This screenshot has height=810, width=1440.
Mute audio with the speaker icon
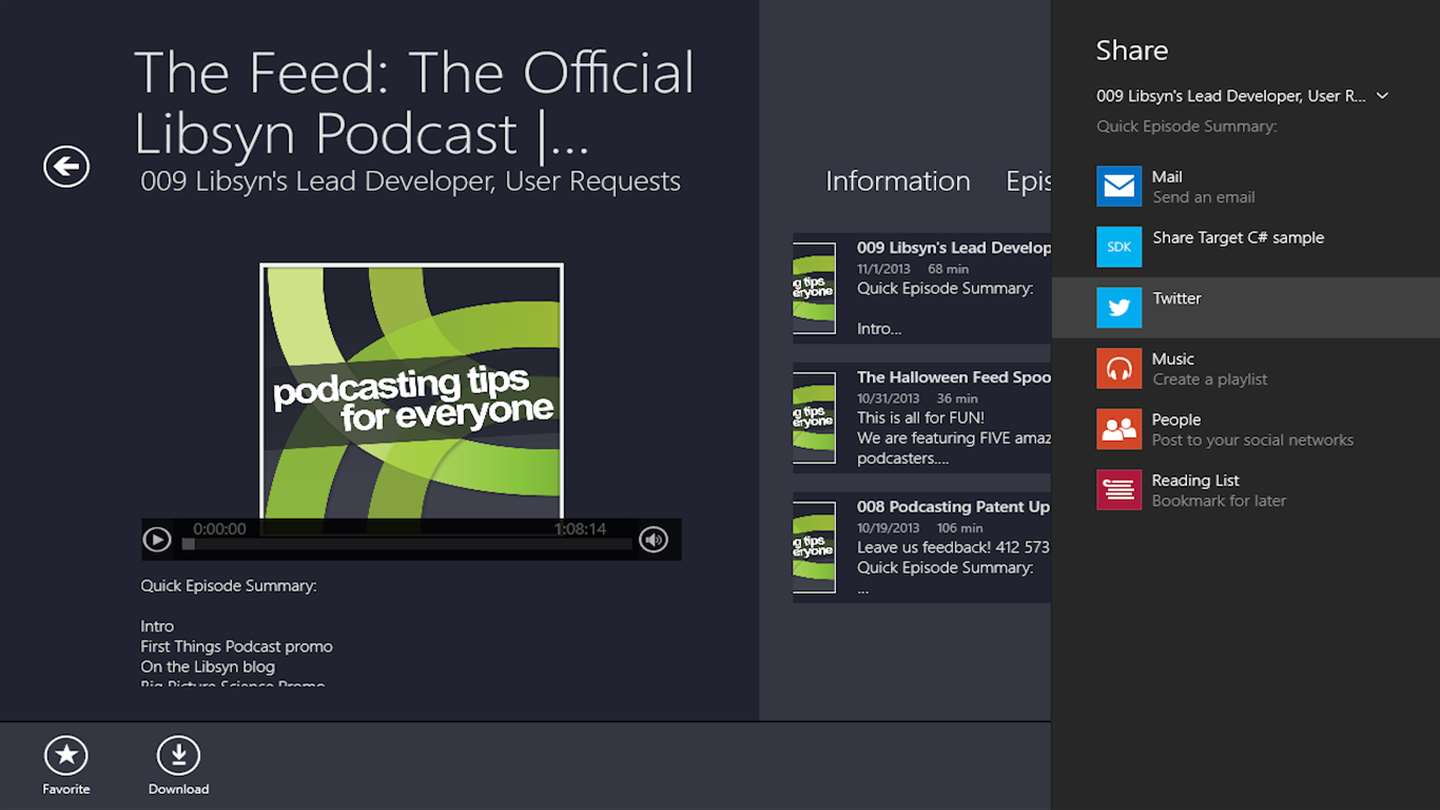(x=653, y=540)
